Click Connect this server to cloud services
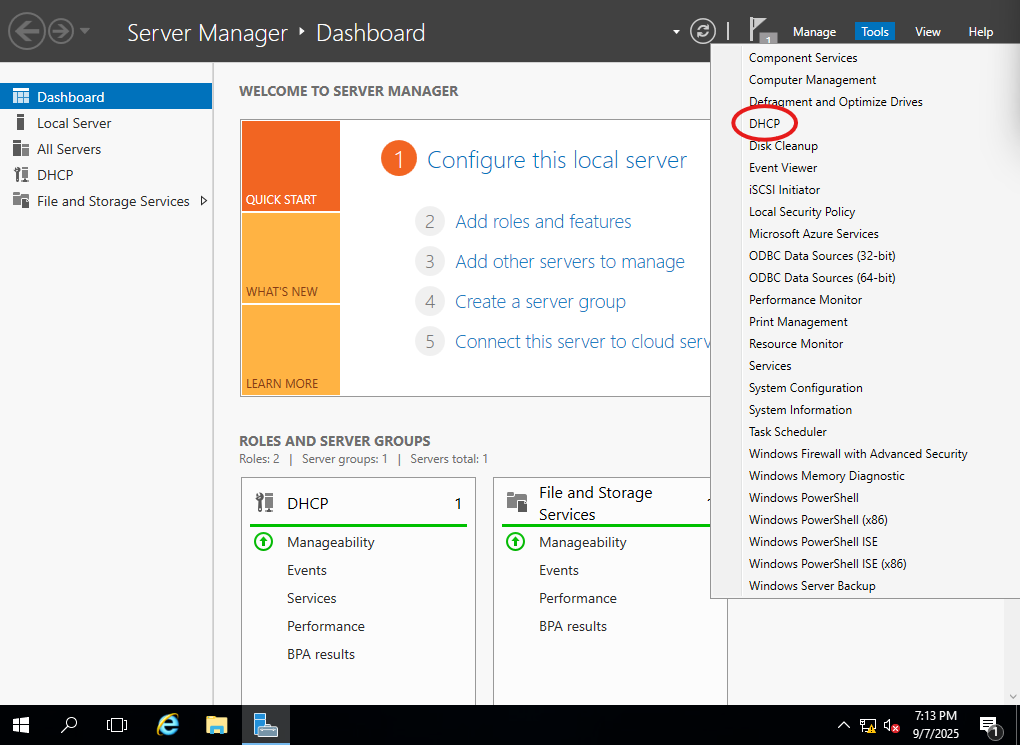 [582, 342]
